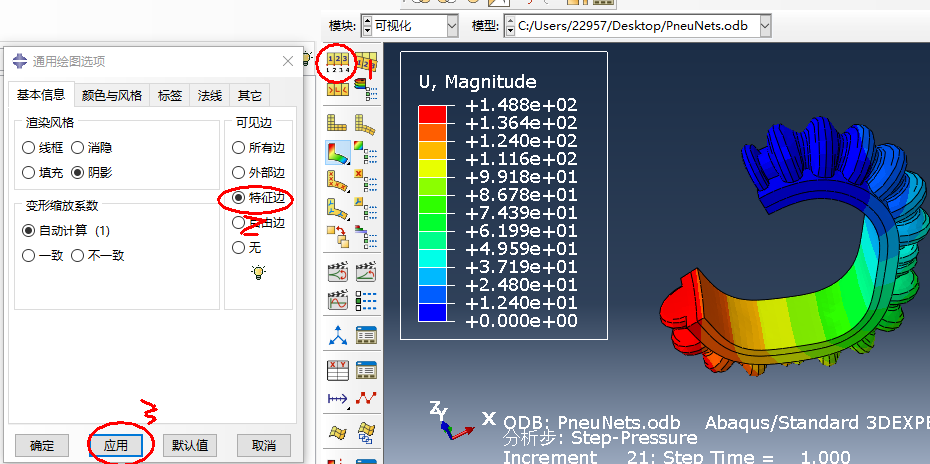
Task: Select the 线框 render style radio button
Action: coord(30,147)
